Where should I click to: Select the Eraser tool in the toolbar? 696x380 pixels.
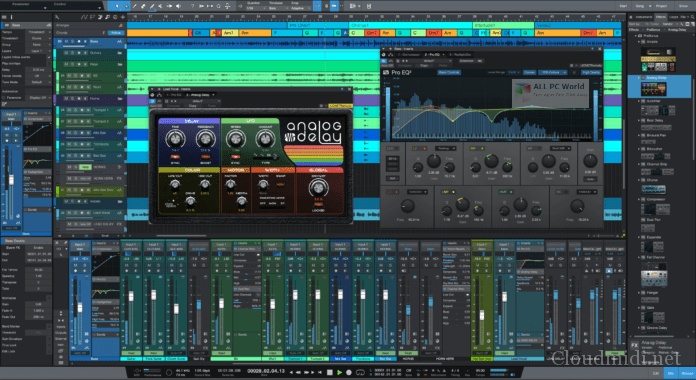pos(143,6)
